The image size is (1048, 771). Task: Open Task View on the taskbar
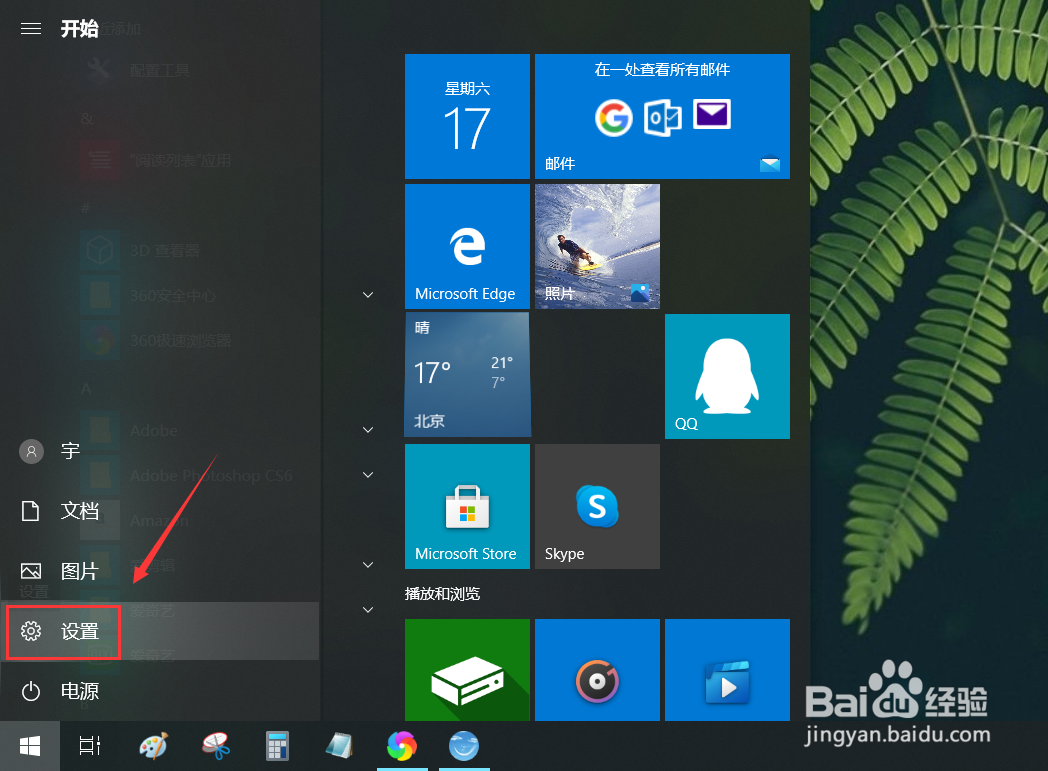[x=90, y=746]
